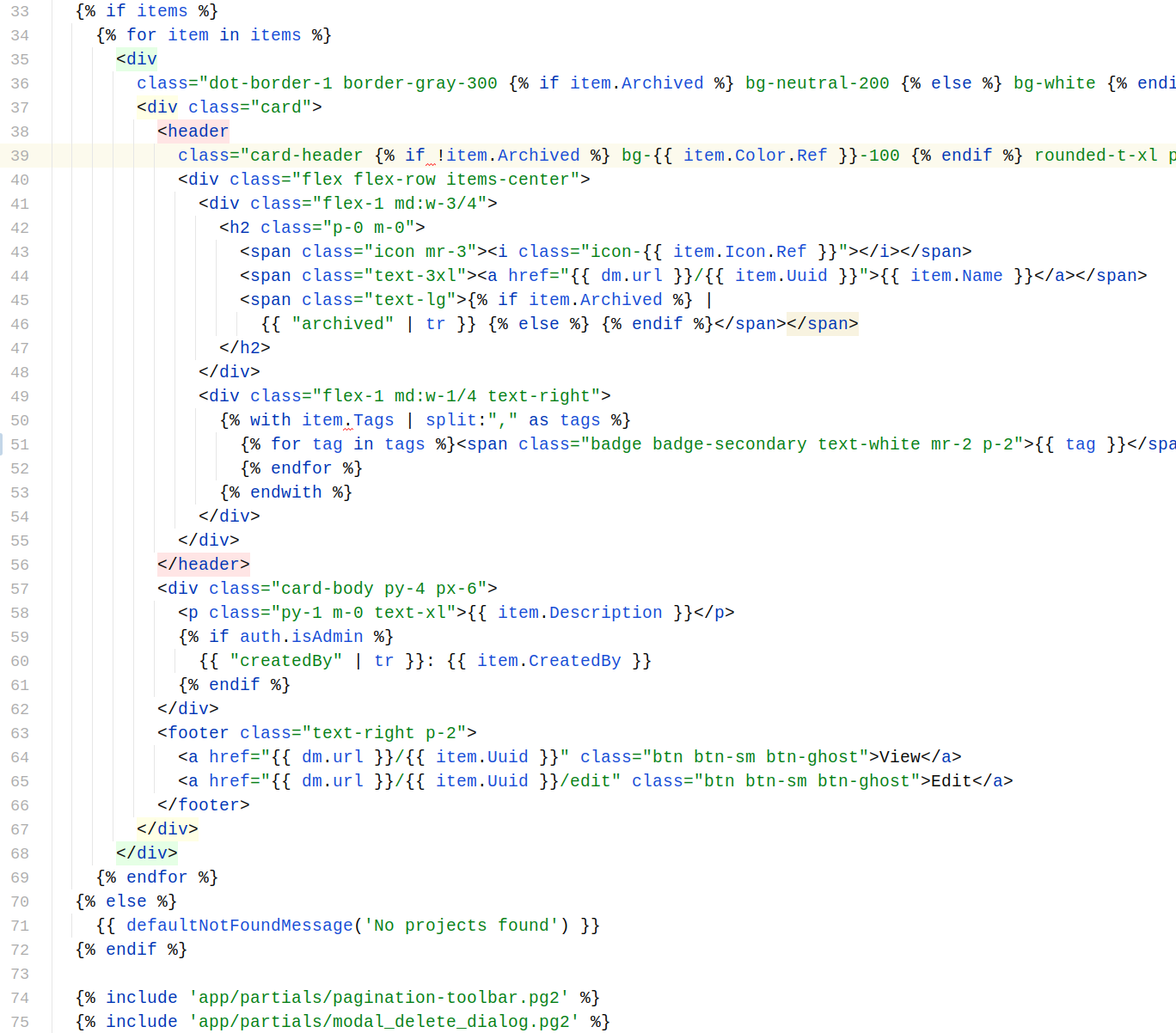Click the "Edit" anchor text
The width and height of the screenshot is (1176, 1033).
(951, 781)
